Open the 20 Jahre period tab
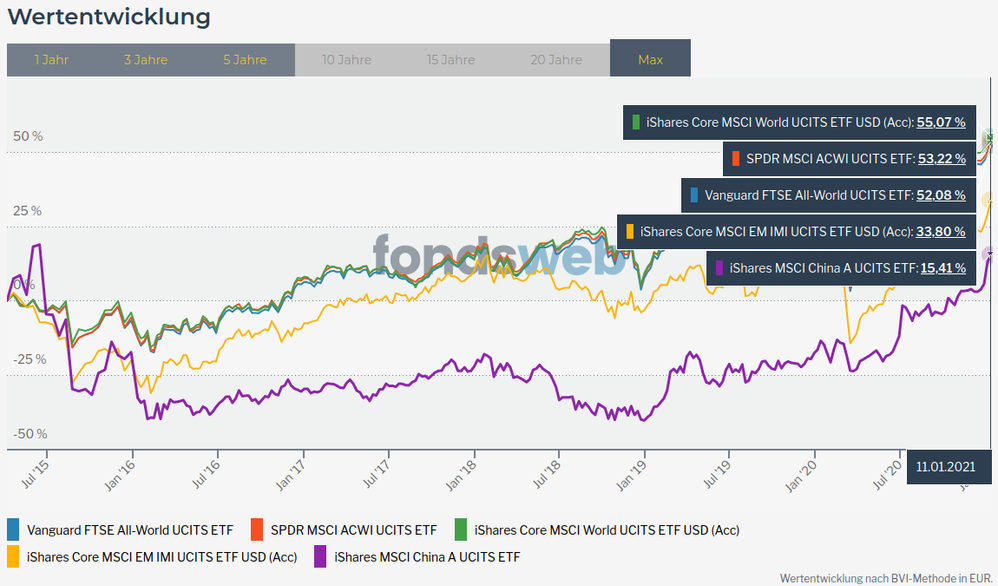Image resolution: width=998 pixels, height=586 pixels. [x=557, y=60]
